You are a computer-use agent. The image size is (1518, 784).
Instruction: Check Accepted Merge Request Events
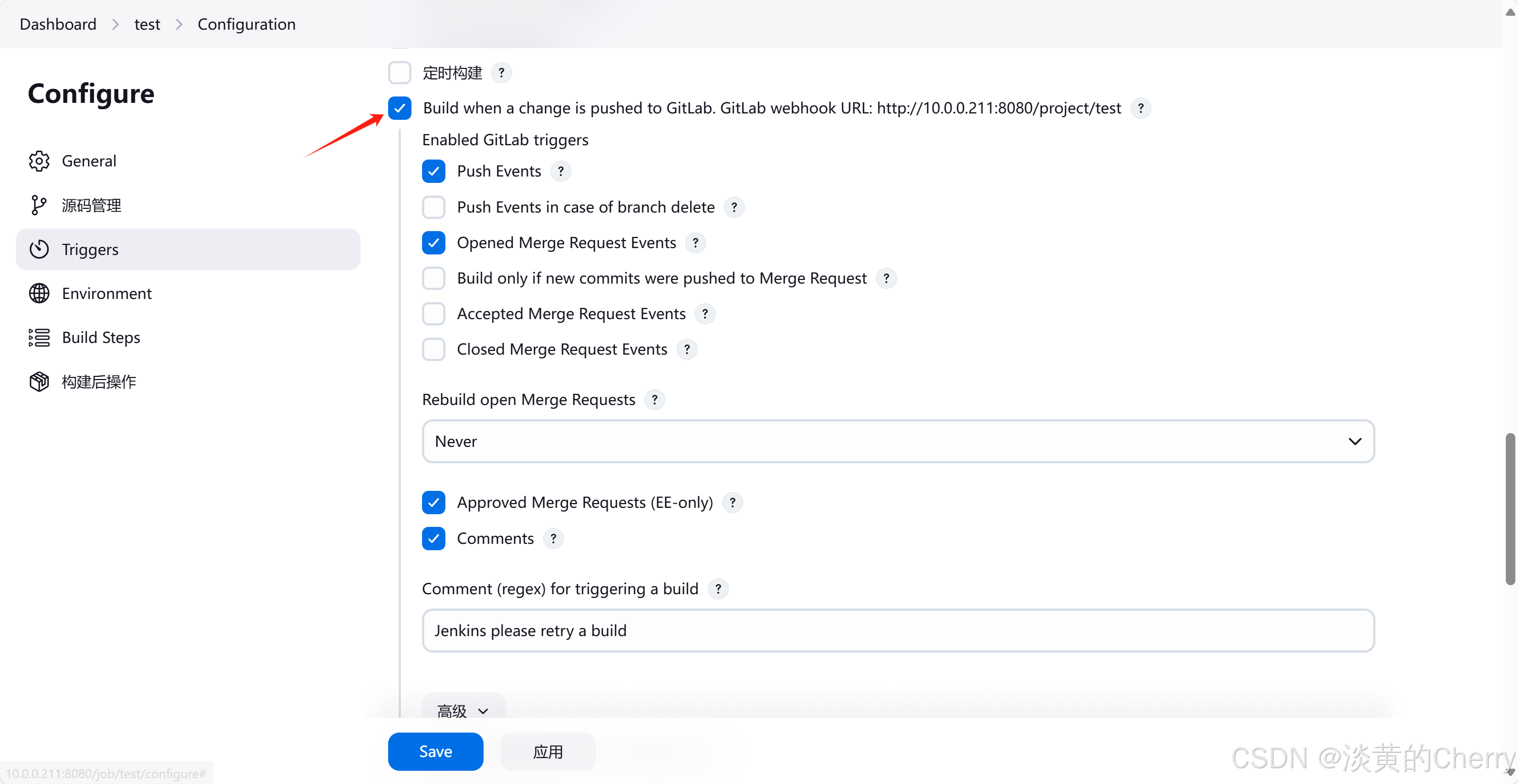pyautogui.click(x=434, y=314)
